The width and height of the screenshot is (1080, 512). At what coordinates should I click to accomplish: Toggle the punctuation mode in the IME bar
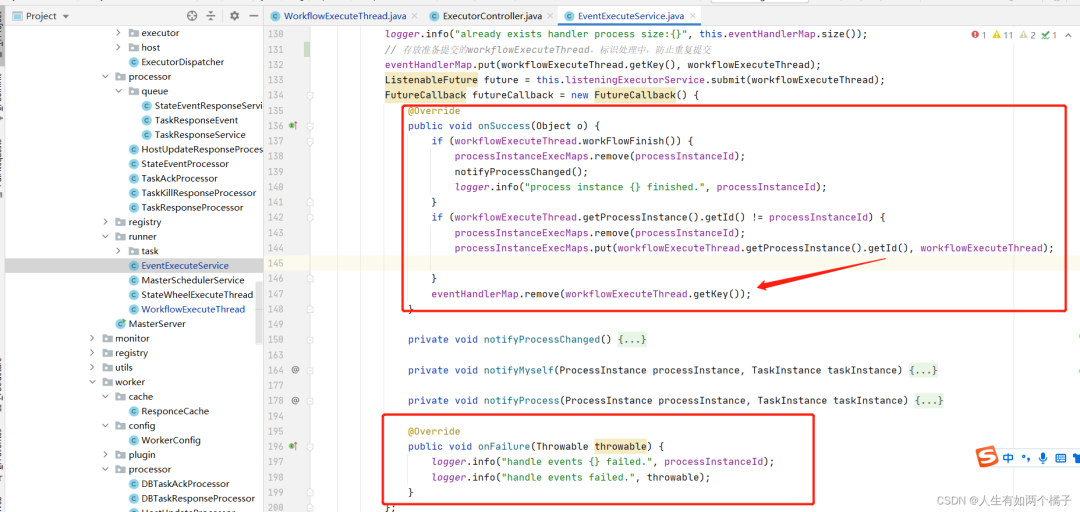[1026, 458]
